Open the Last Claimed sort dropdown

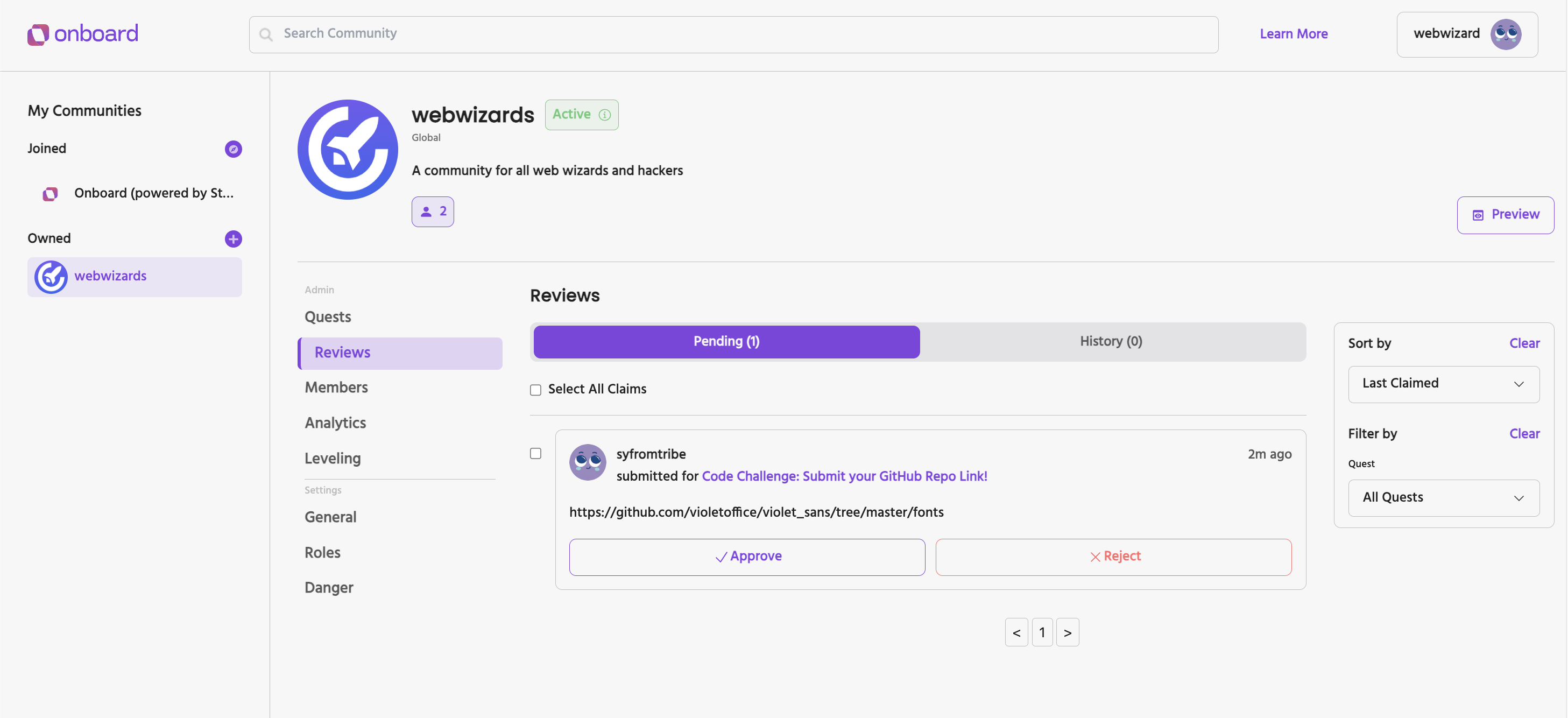1443,384
